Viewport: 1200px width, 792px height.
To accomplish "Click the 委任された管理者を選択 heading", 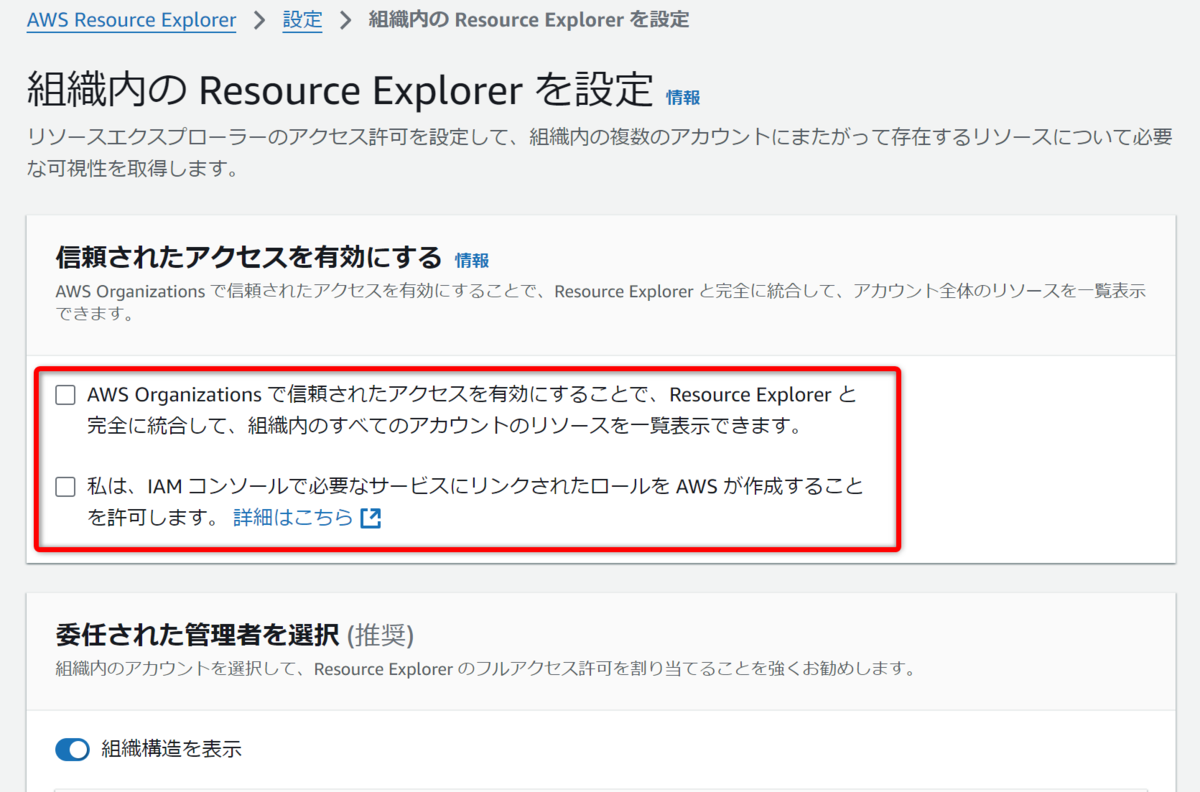I will [x=200, y=634].
